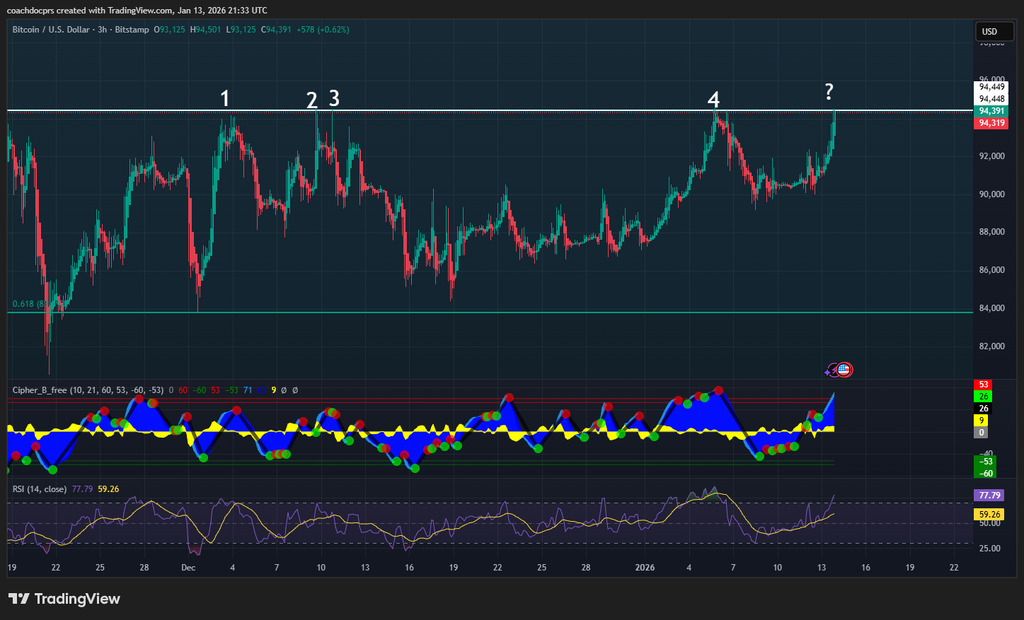Click the question mark annotation above price

829,92
